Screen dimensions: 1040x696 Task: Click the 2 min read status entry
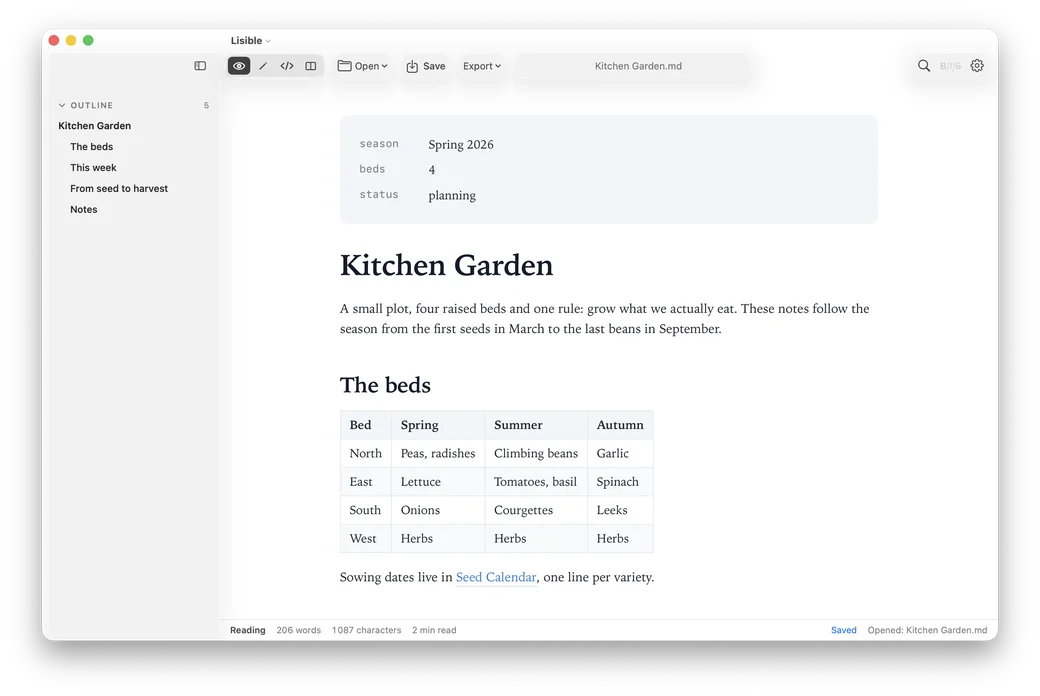pos(434,630)
